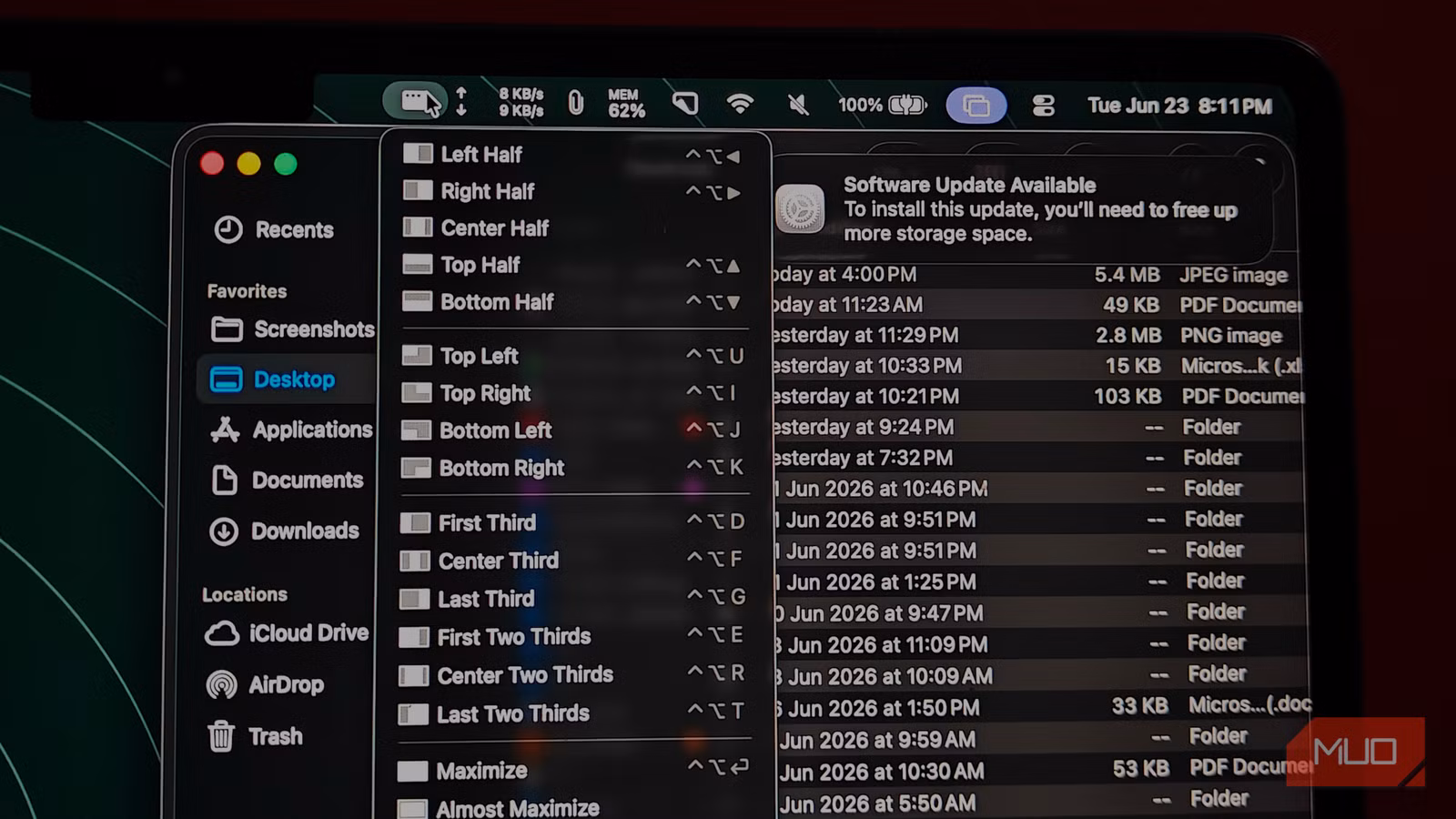
Task: Select the 15 KB Microsoft file row
Action: pyautogui.click(x=1036, y=366)
